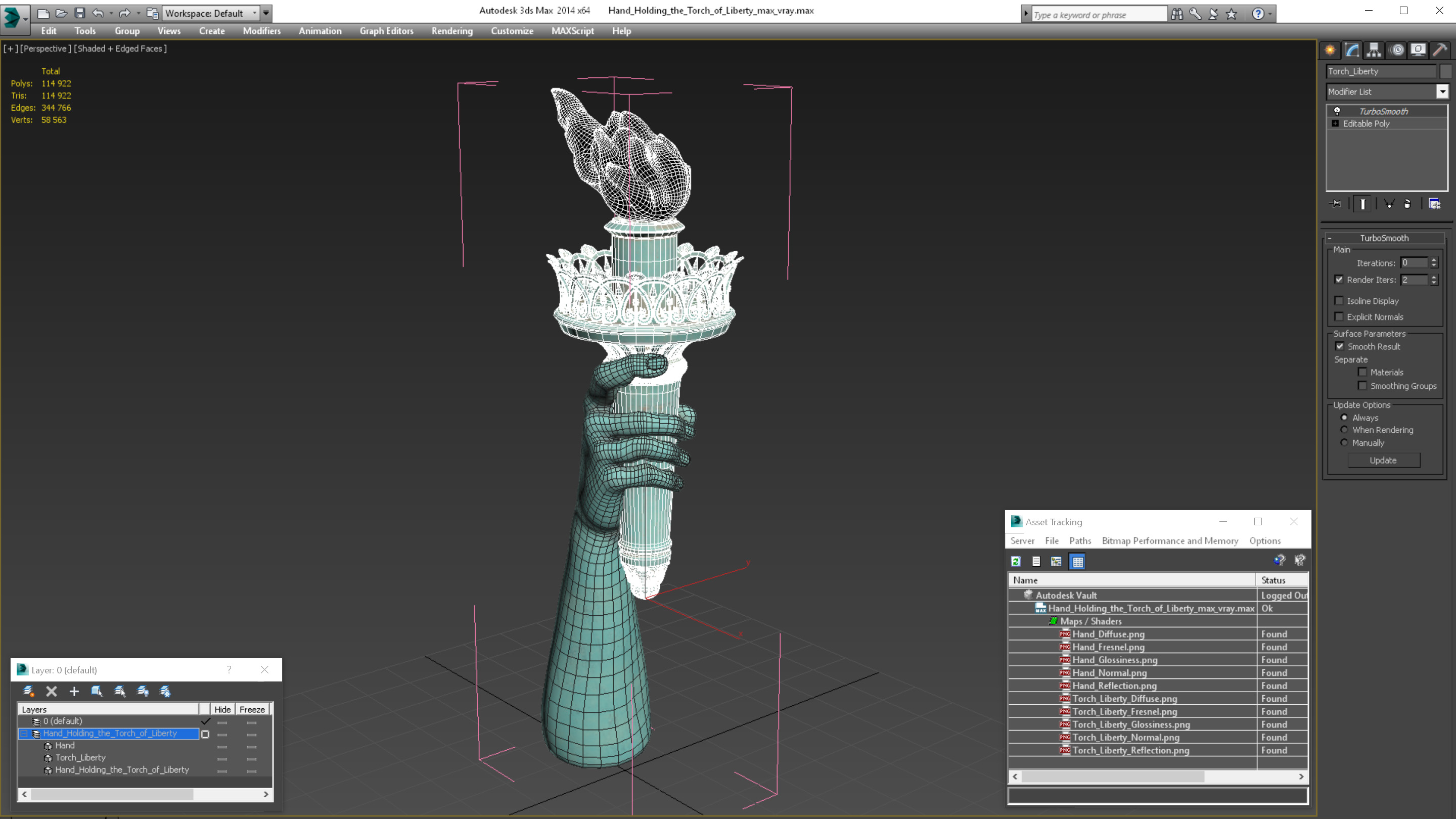
Task: Open Bitmap Performance and Memory menu
Action: tap(1170, 541)
